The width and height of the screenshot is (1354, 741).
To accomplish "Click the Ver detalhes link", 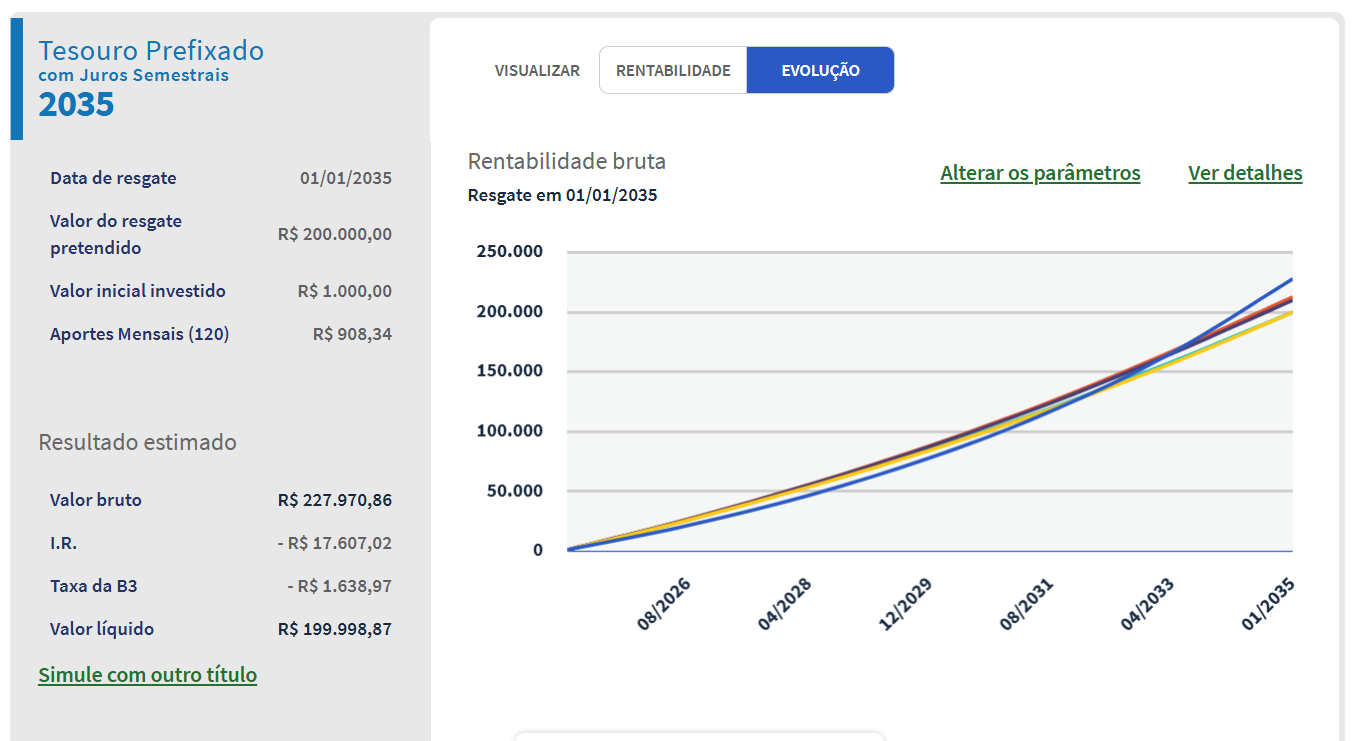I will coord(1245,173).
